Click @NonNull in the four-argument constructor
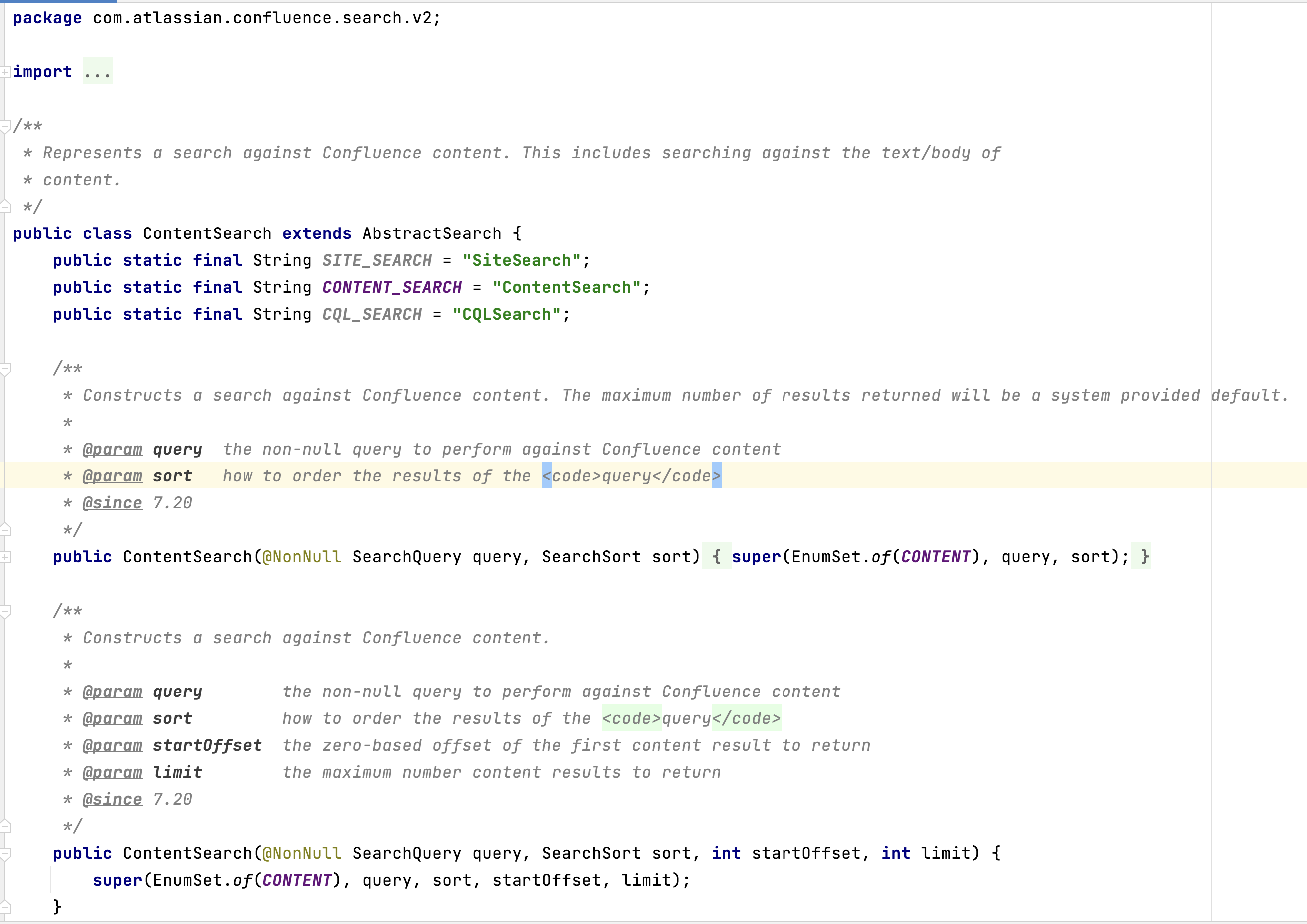1307x924 pixels. 302,853
